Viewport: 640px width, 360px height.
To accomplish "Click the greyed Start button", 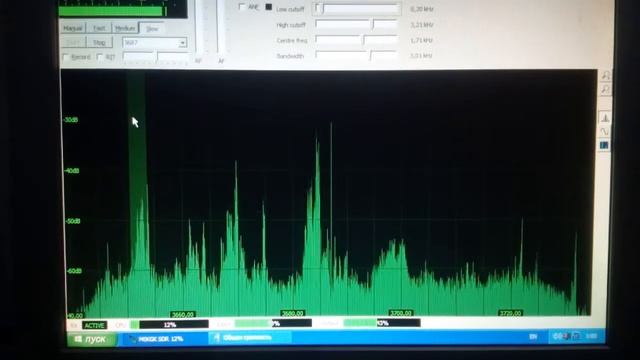I will coord(73,42).
